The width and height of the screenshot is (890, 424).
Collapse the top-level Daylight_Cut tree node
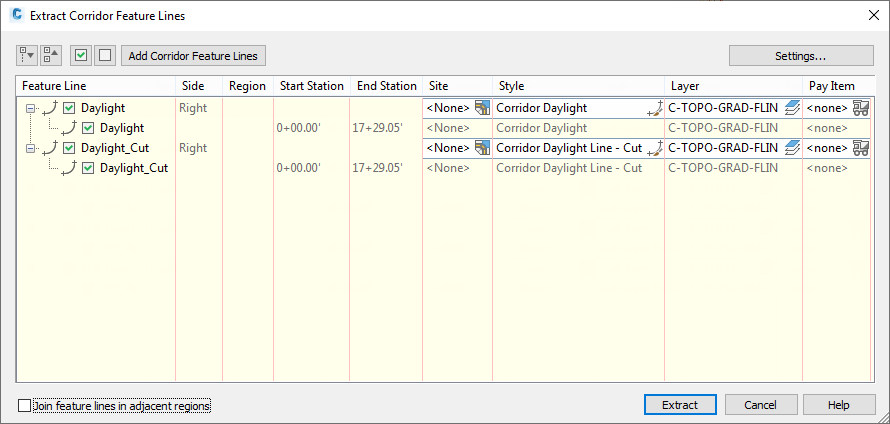click(x=30, y=148)
